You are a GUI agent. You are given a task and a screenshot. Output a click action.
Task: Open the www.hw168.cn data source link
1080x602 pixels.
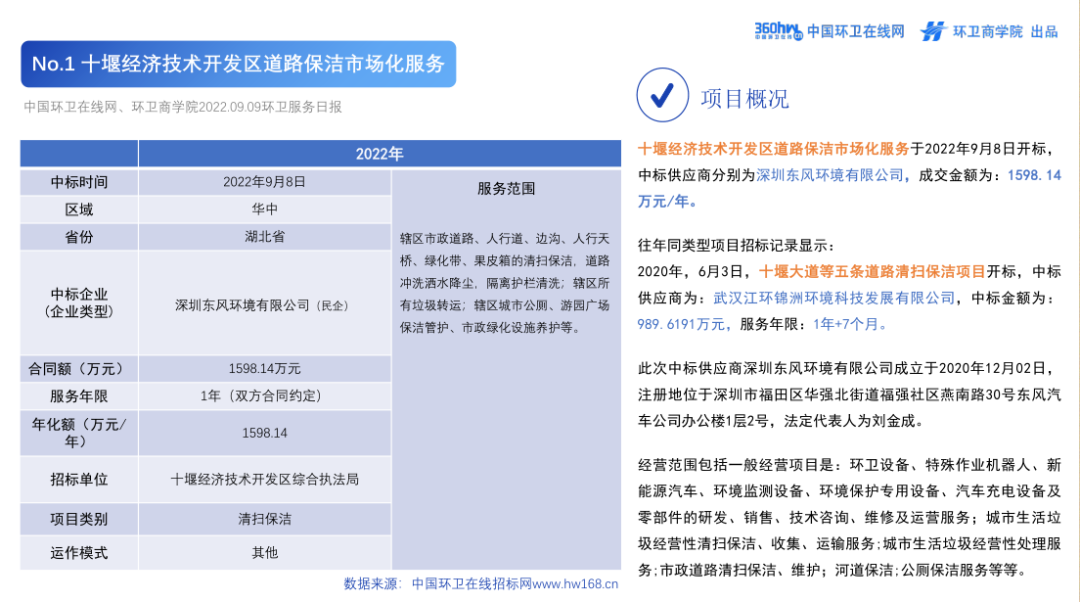(575, 584)
